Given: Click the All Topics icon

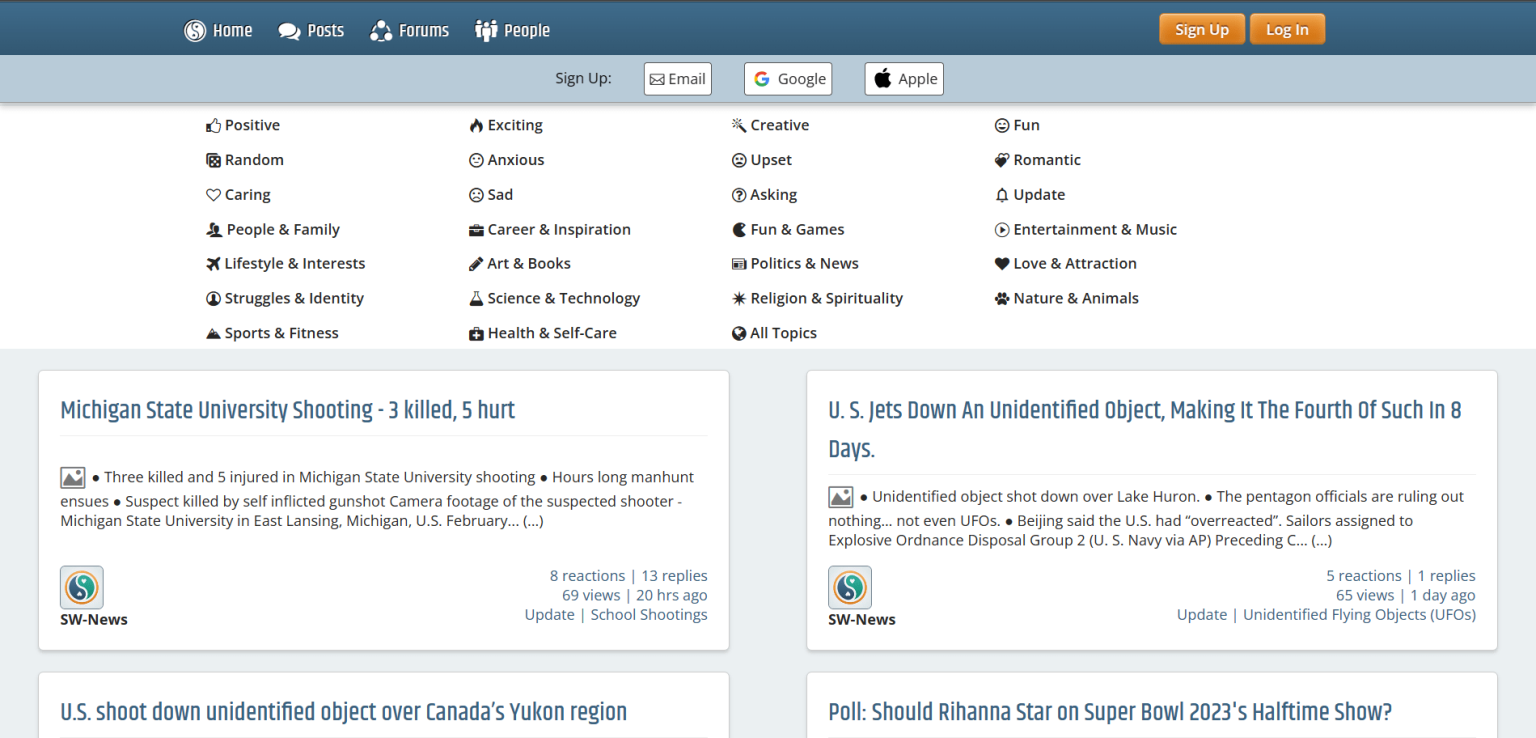Looking at the screenshot, I should 739,333.
